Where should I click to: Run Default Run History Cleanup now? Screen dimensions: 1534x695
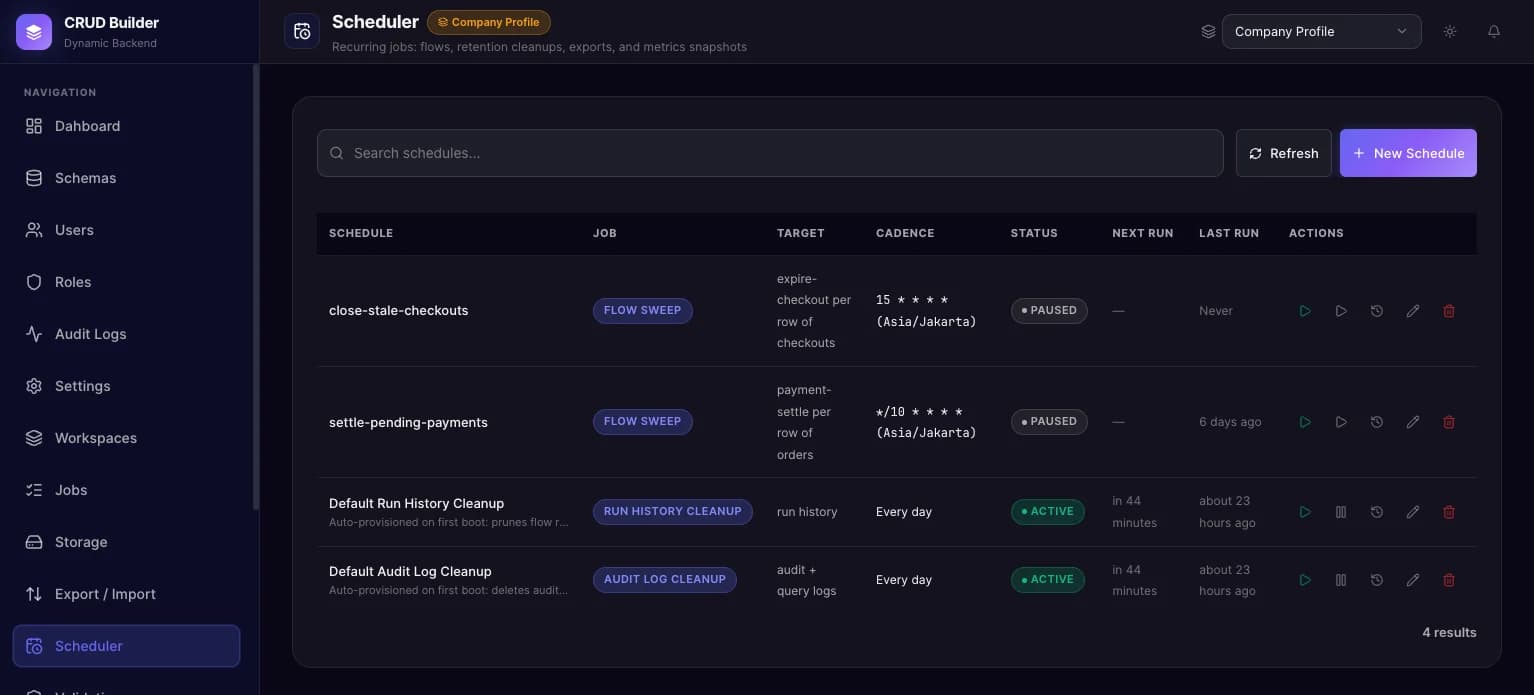(x=1305, y=512)
